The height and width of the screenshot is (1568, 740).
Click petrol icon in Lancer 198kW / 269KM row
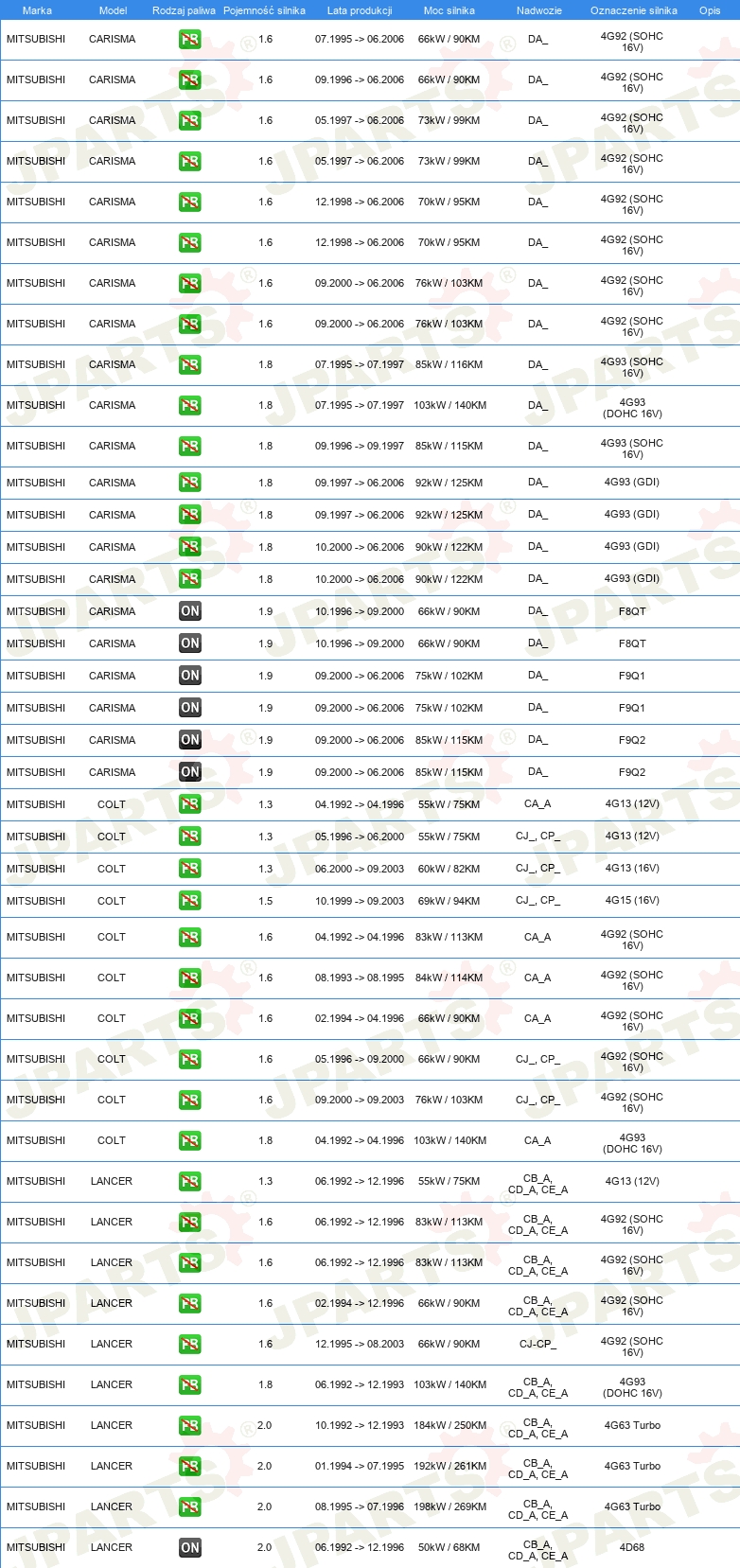pos(190,1507)
